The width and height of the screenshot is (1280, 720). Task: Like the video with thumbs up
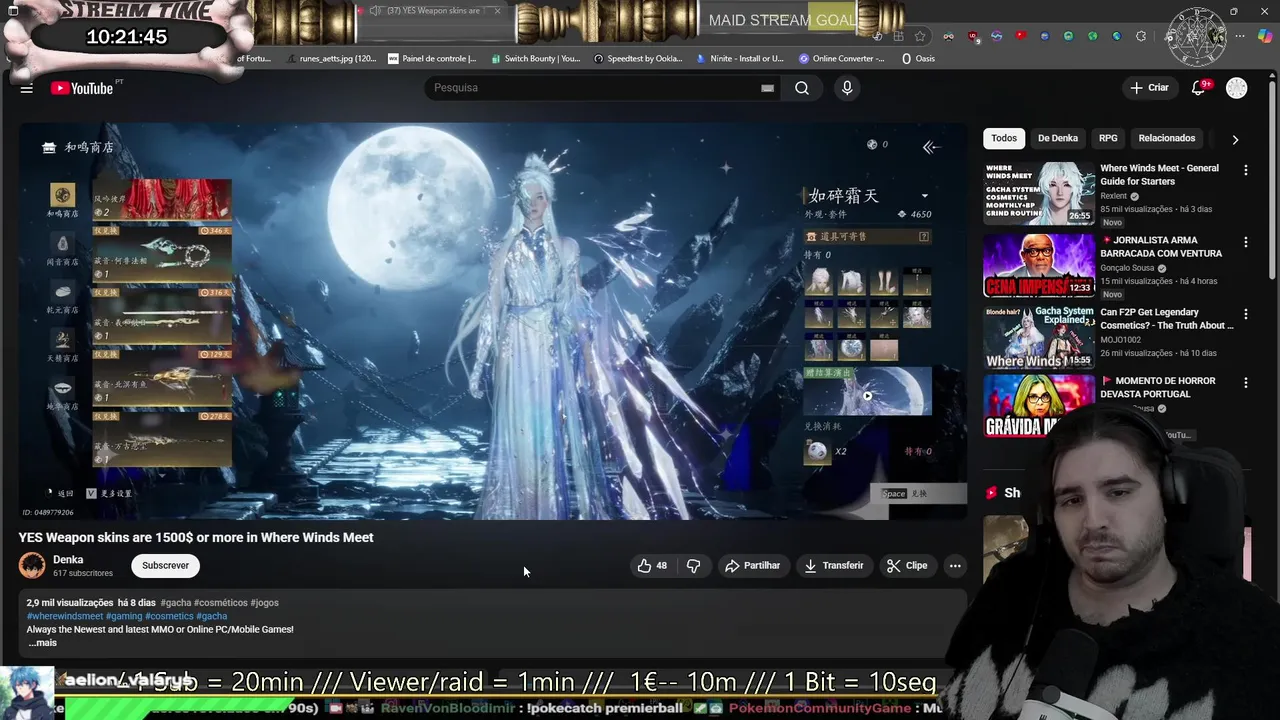653,566
